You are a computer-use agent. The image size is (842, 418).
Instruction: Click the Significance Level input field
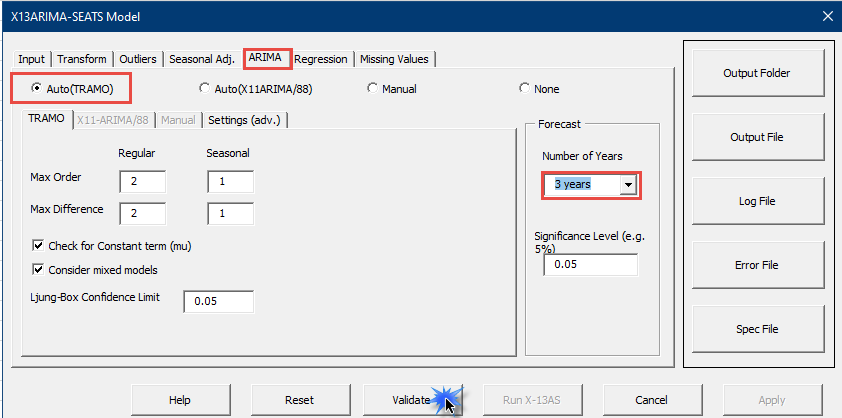590,265
